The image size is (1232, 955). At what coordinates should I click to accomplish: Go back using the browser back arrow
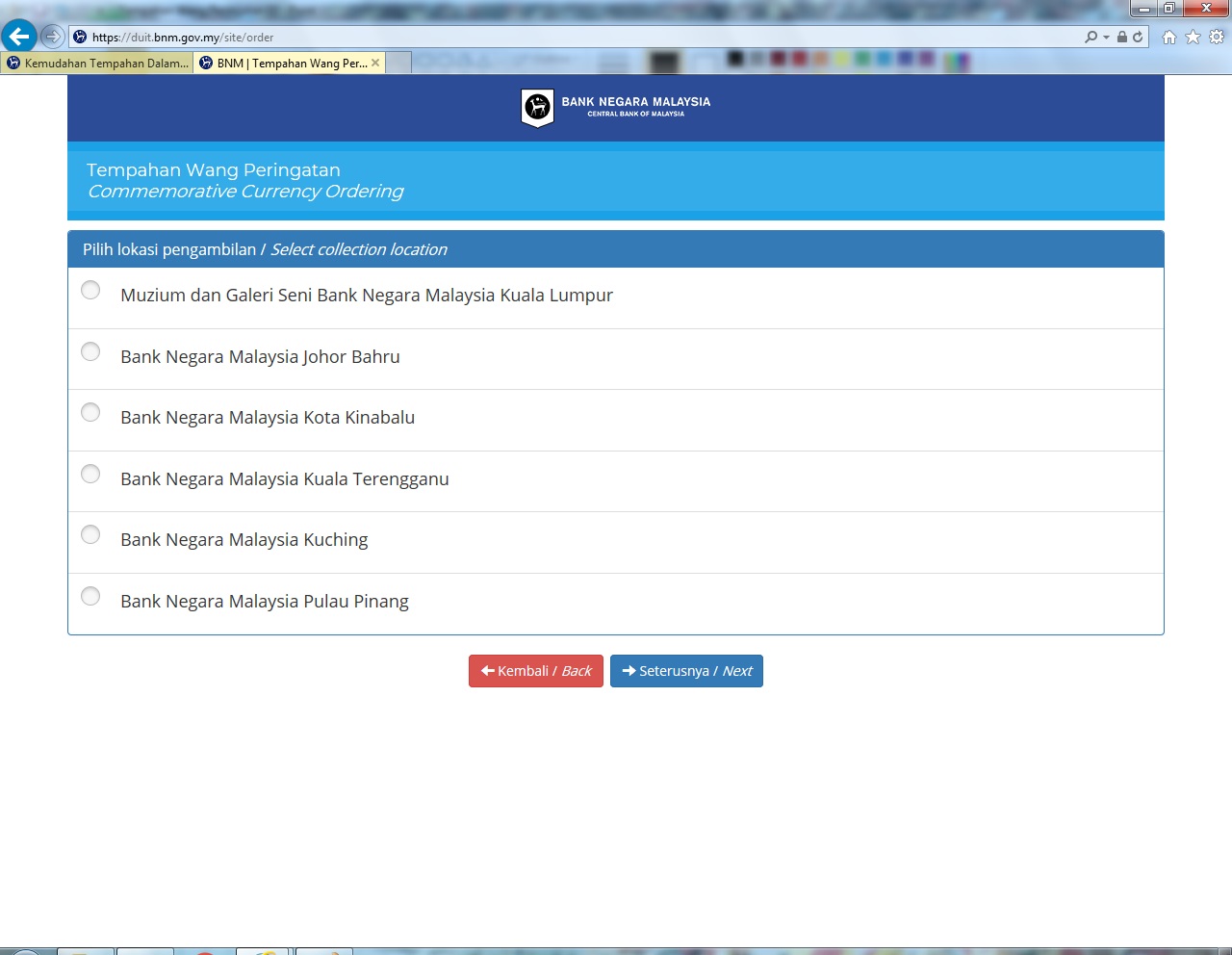[x=18, y=37]
